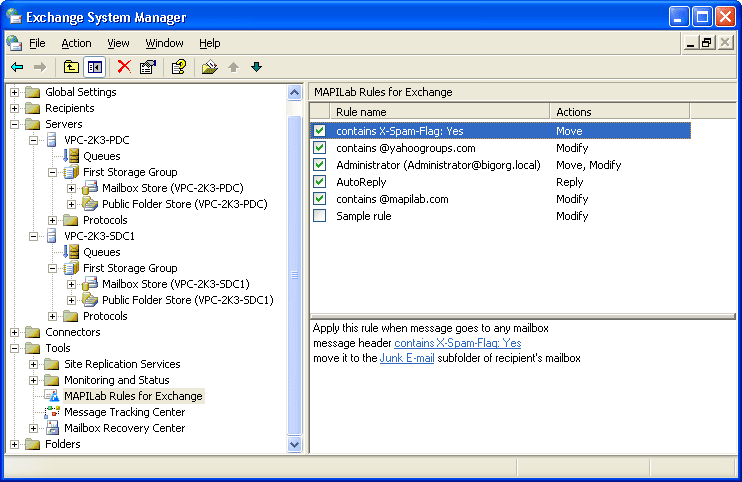This screenshot has height=482, width=742.
Task: Select 'Reply' actions cell
Action: 569,182
